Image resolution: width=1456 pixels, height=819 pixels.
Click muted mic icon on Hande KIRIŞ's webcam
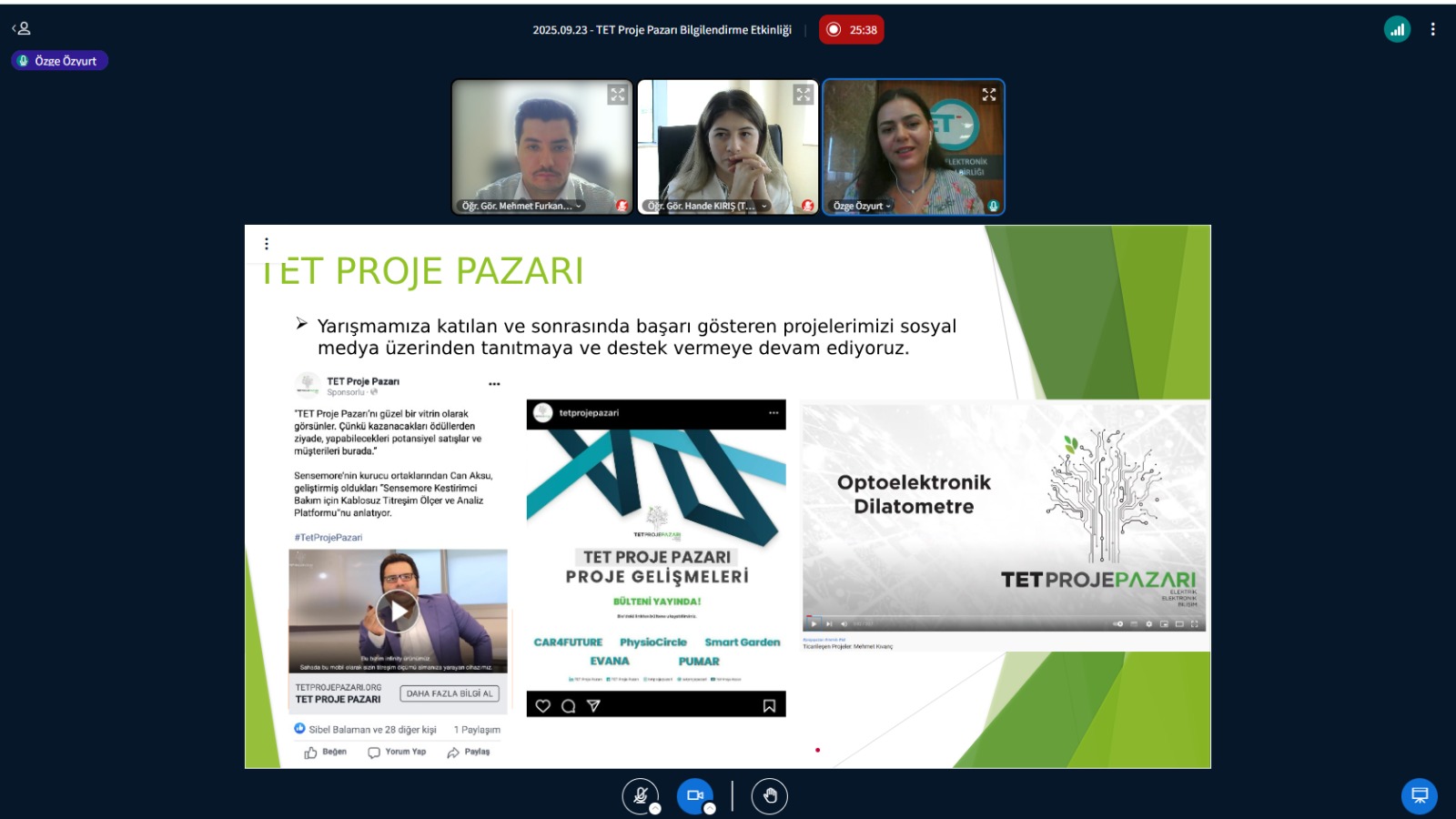807,206
